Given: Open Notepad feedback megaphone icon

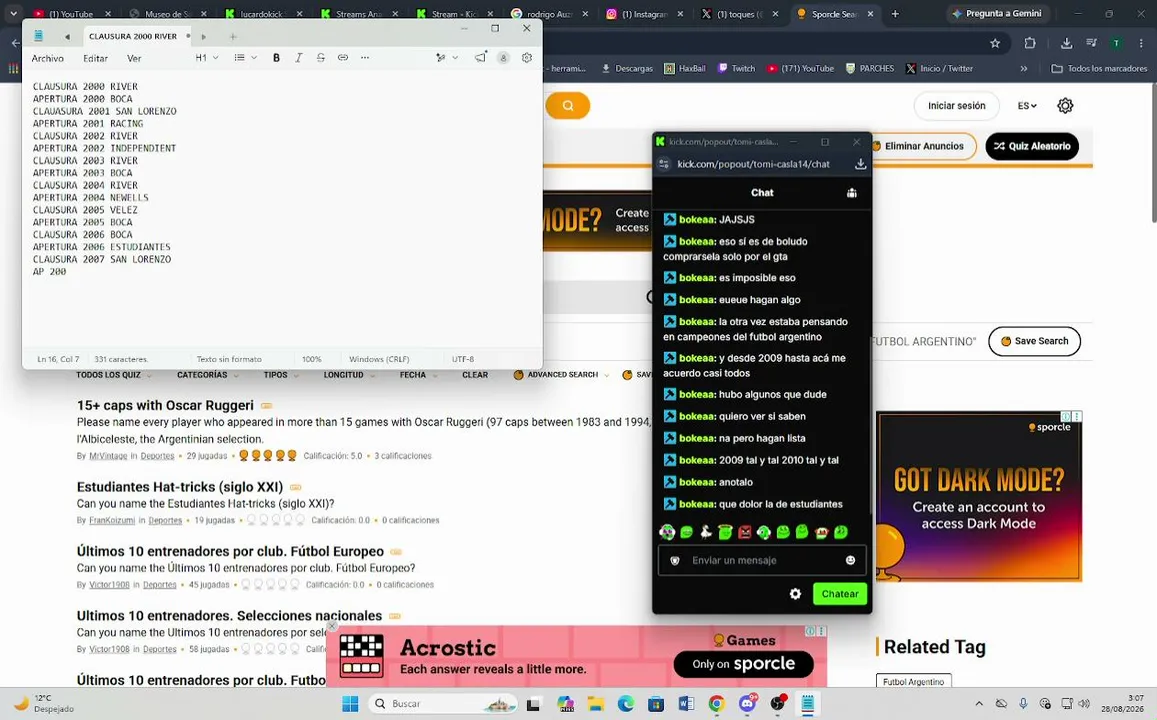Looking at the screenshot, I should click(480, 58).
